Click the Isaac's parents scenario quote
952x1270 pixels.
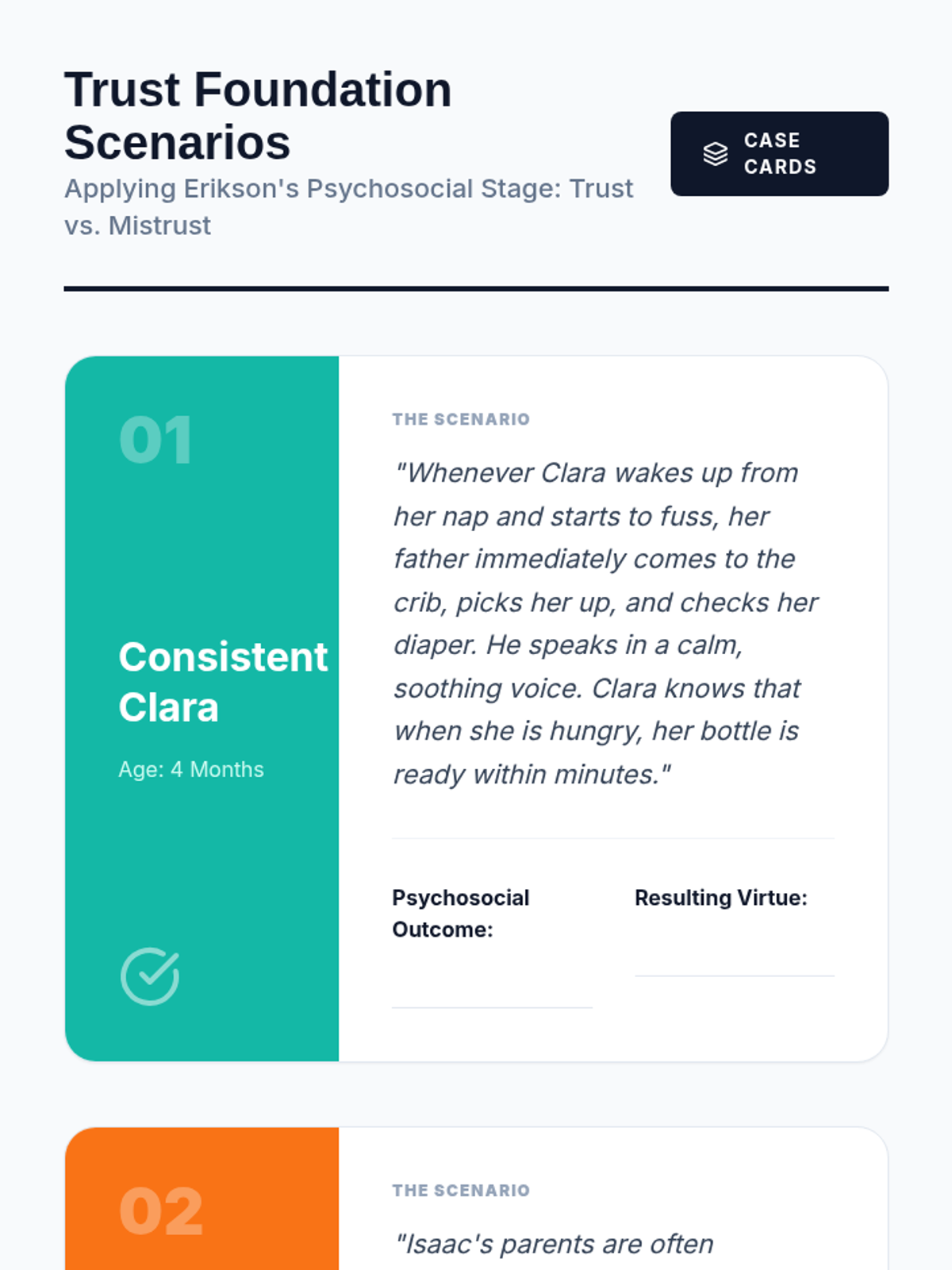tap(554, 1244)
